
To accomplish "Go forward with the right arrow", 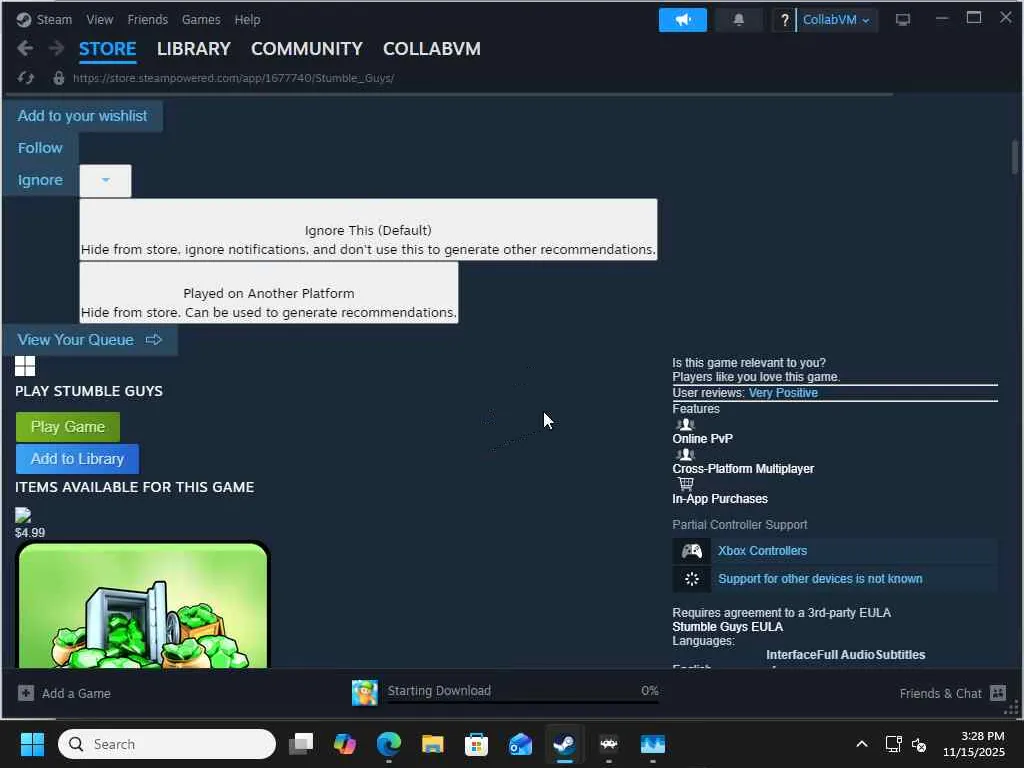I will 57,48.
